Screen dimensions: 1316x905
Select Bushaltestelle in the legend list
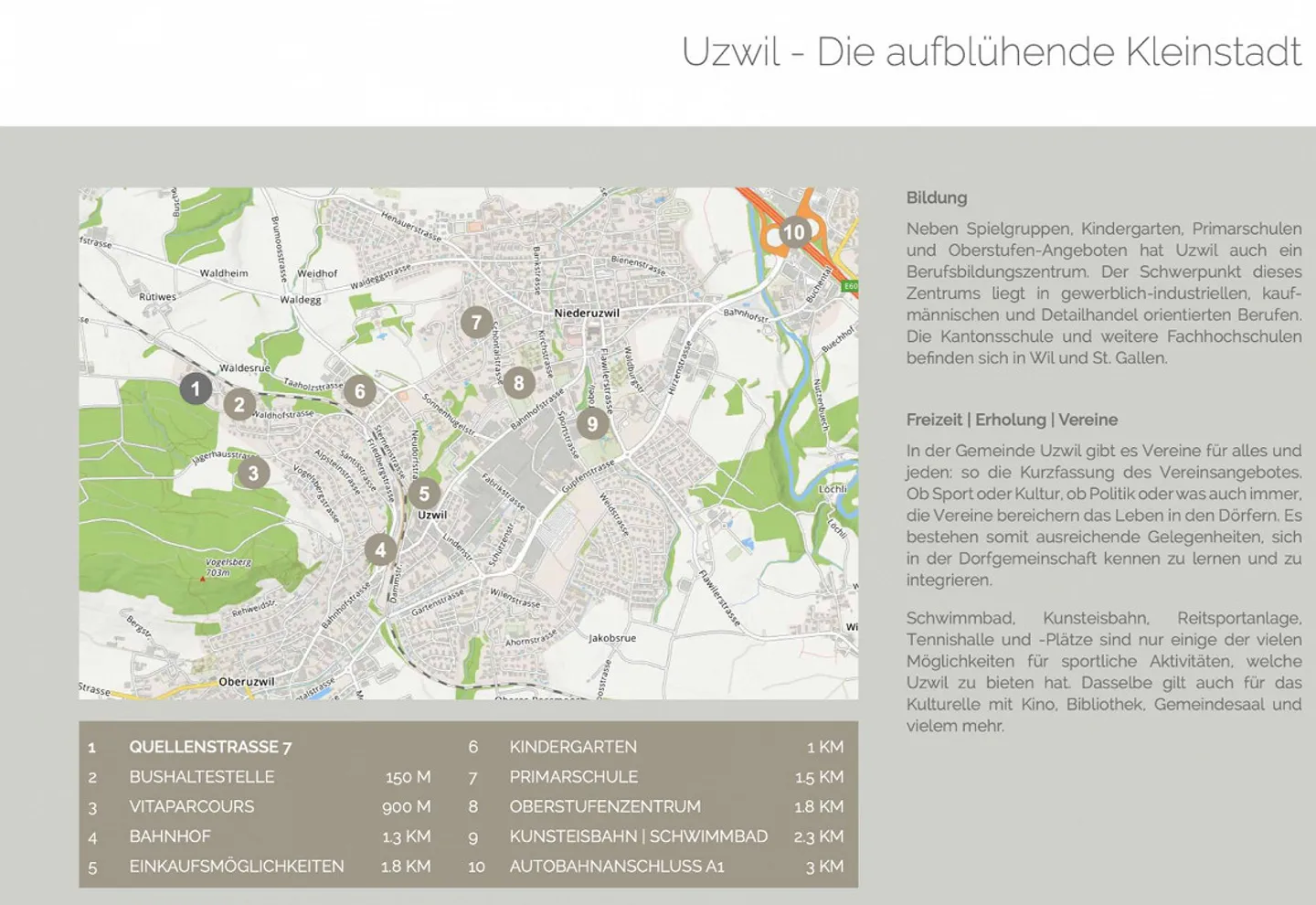point(201,777)
